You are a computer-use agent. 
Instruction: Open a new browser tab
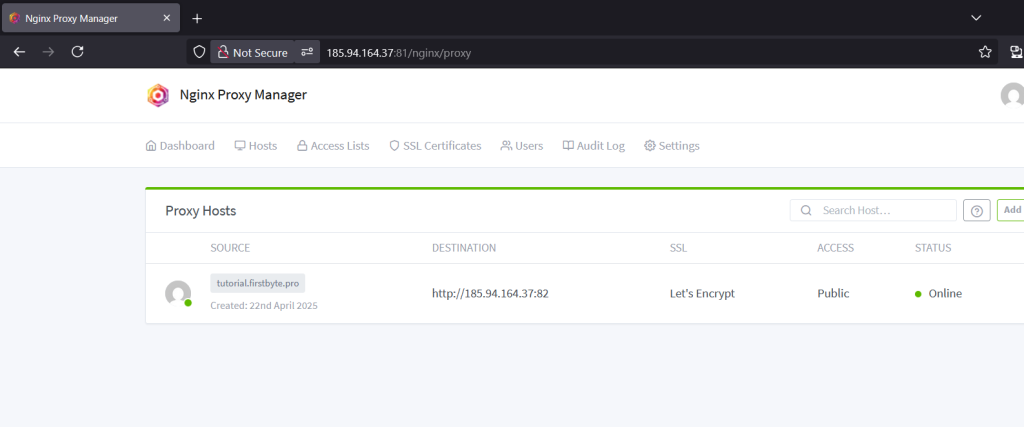pos(197,18)
